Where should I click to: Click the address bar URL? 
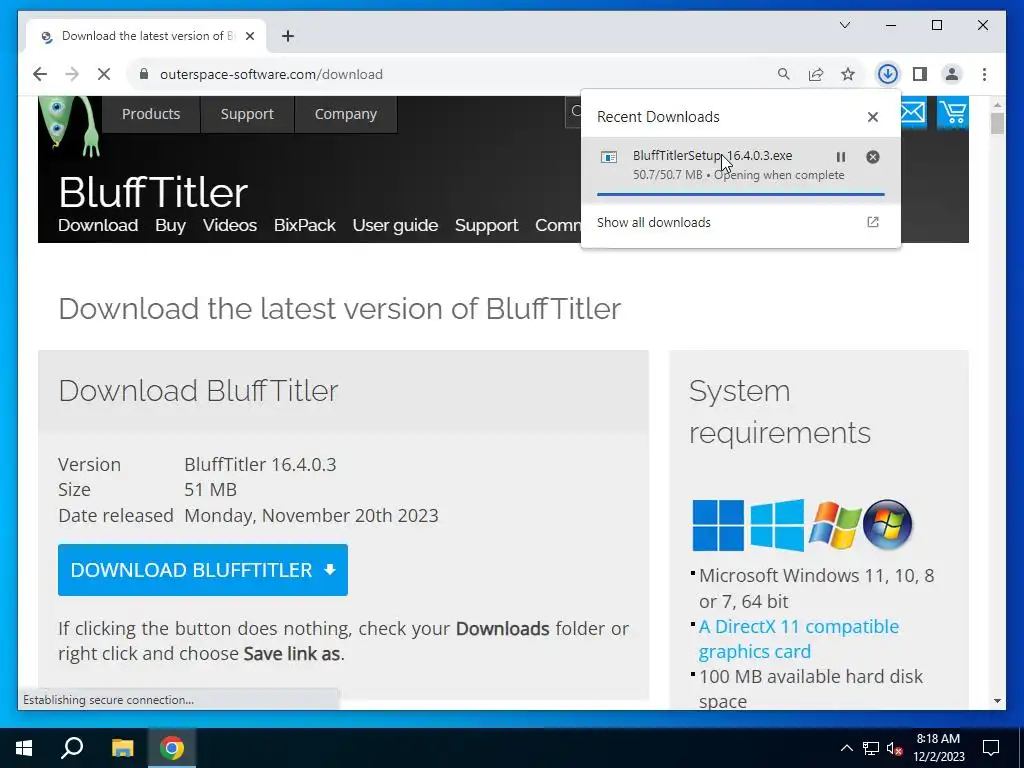click(271, 74)
